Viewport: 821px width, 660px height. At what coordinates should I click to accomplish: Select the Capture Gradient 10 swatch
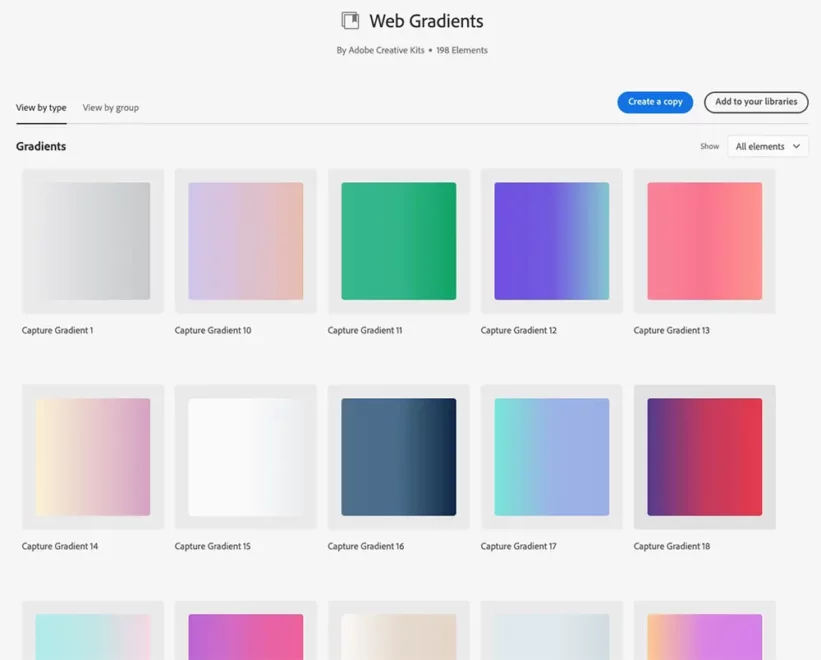coord(245,240)
